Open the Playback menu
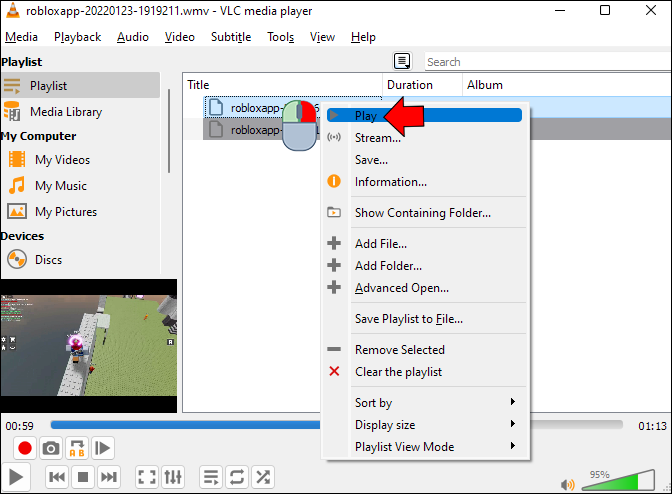The height and width of the screenshot is (494, 672). tap(78, 37)
